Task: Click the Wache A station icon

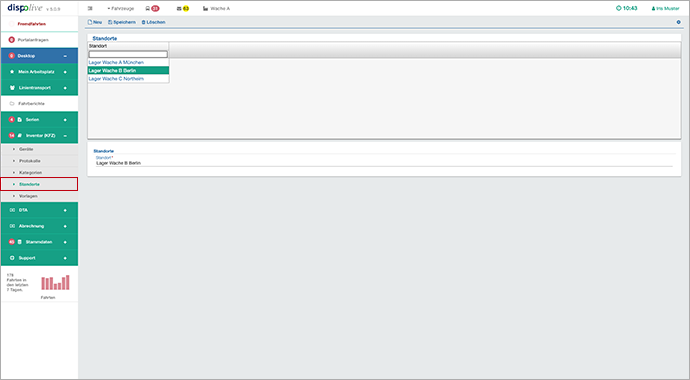Action: tap(206, 8)
